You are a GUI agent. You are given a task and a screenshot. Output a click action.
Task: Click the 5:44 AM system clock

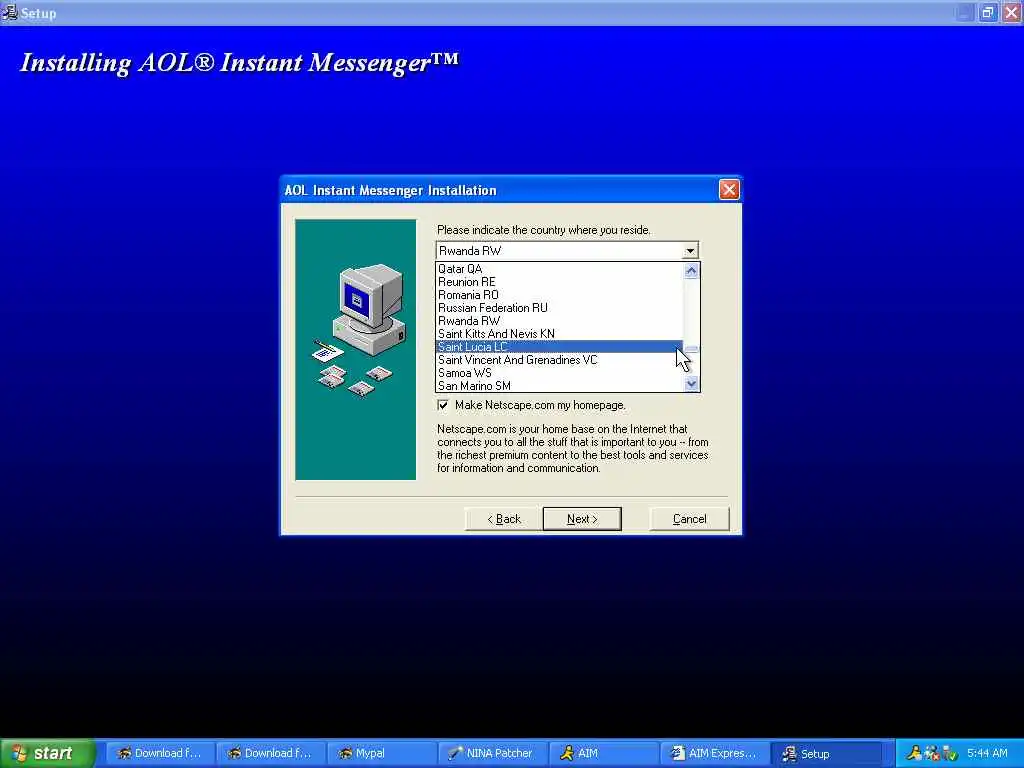click(987, 753)
